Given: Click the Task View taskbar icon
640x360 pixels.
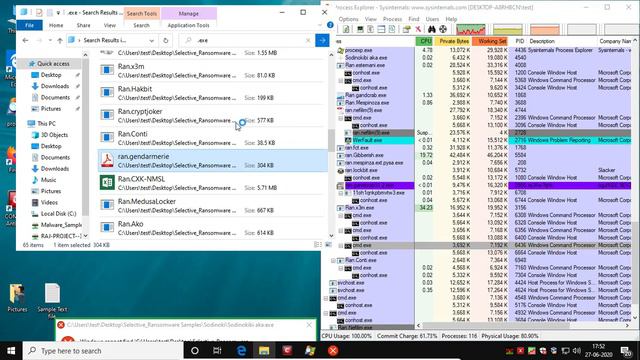Looking at the screenshot, I should (x=217, y=351).
